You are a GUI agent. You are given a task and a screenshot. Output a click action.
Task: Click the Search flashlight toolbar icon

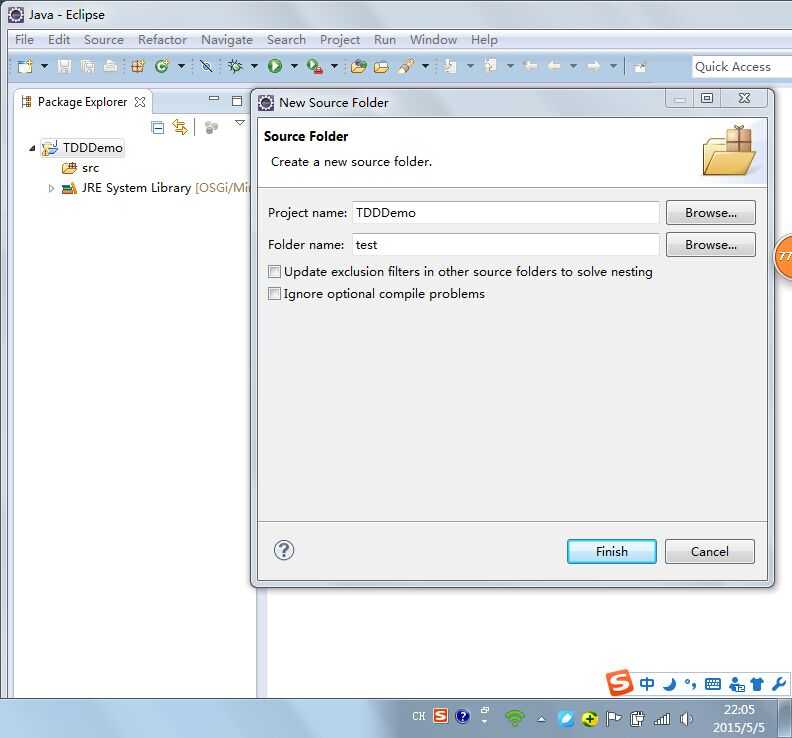[x=406, y=66]
